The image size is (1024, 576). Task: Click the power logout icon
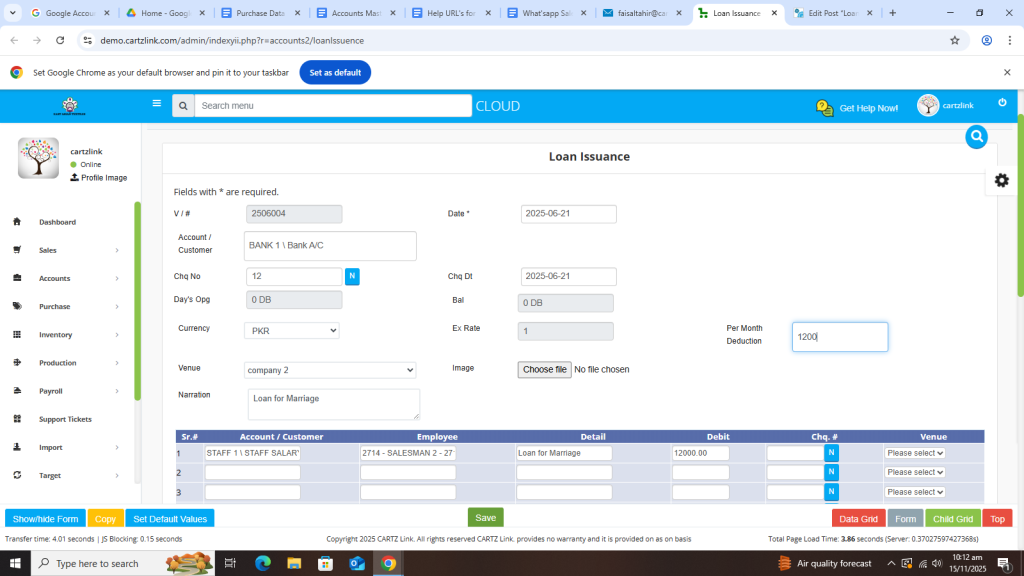[x=1002, y=103]
